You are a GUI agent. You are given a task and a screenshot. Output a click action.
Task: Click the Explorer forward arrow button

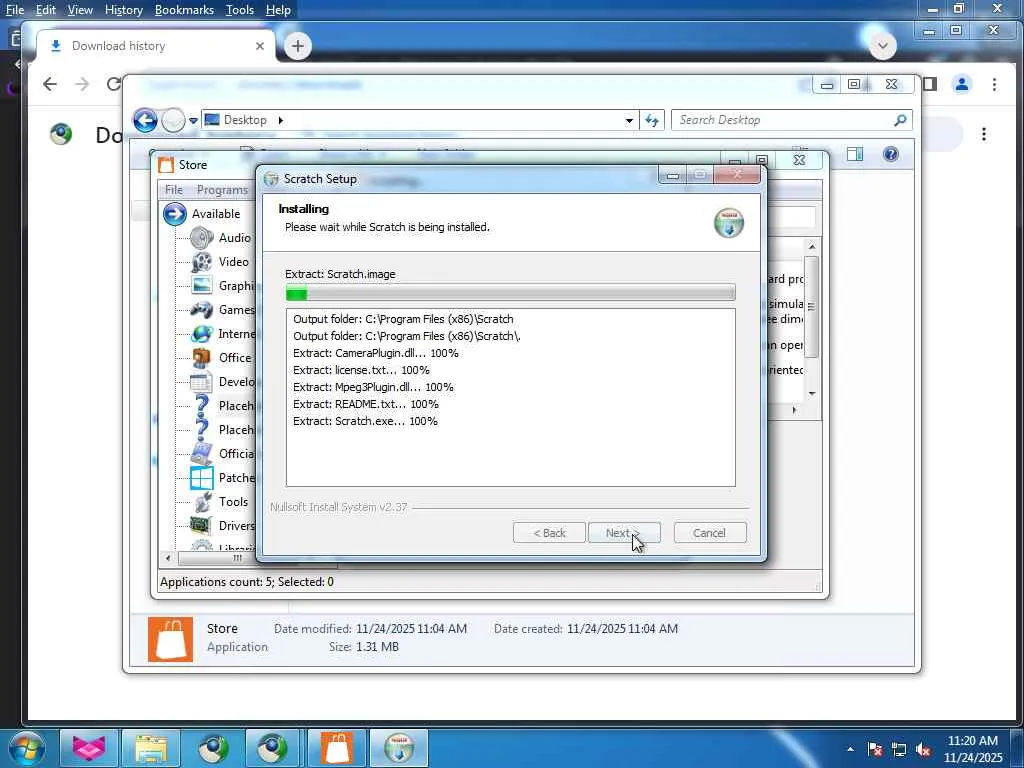[x=173, y=120]
